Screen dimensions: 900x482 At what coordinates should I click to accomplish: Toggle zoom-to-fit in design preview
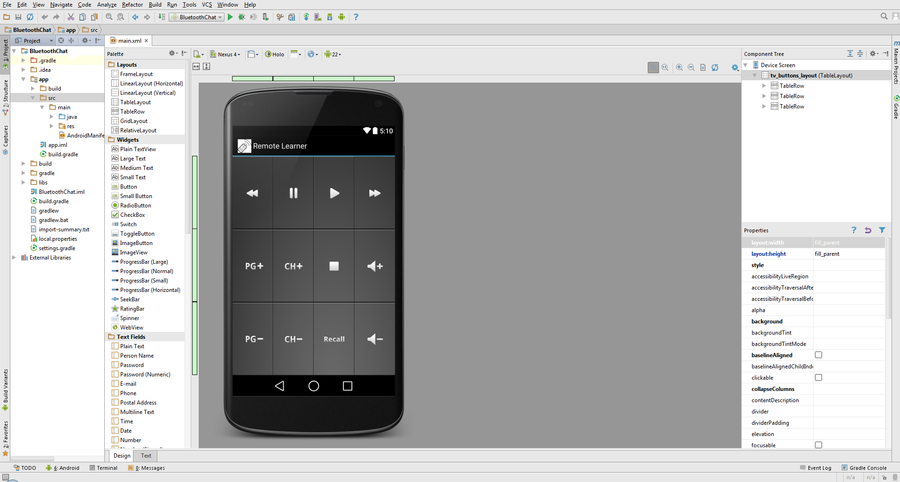tap(653, 68)
